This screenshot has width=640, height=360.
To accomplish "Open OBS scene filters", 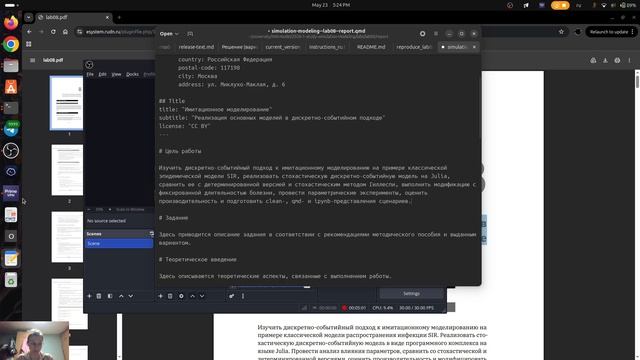I will [x=110, y=296].
